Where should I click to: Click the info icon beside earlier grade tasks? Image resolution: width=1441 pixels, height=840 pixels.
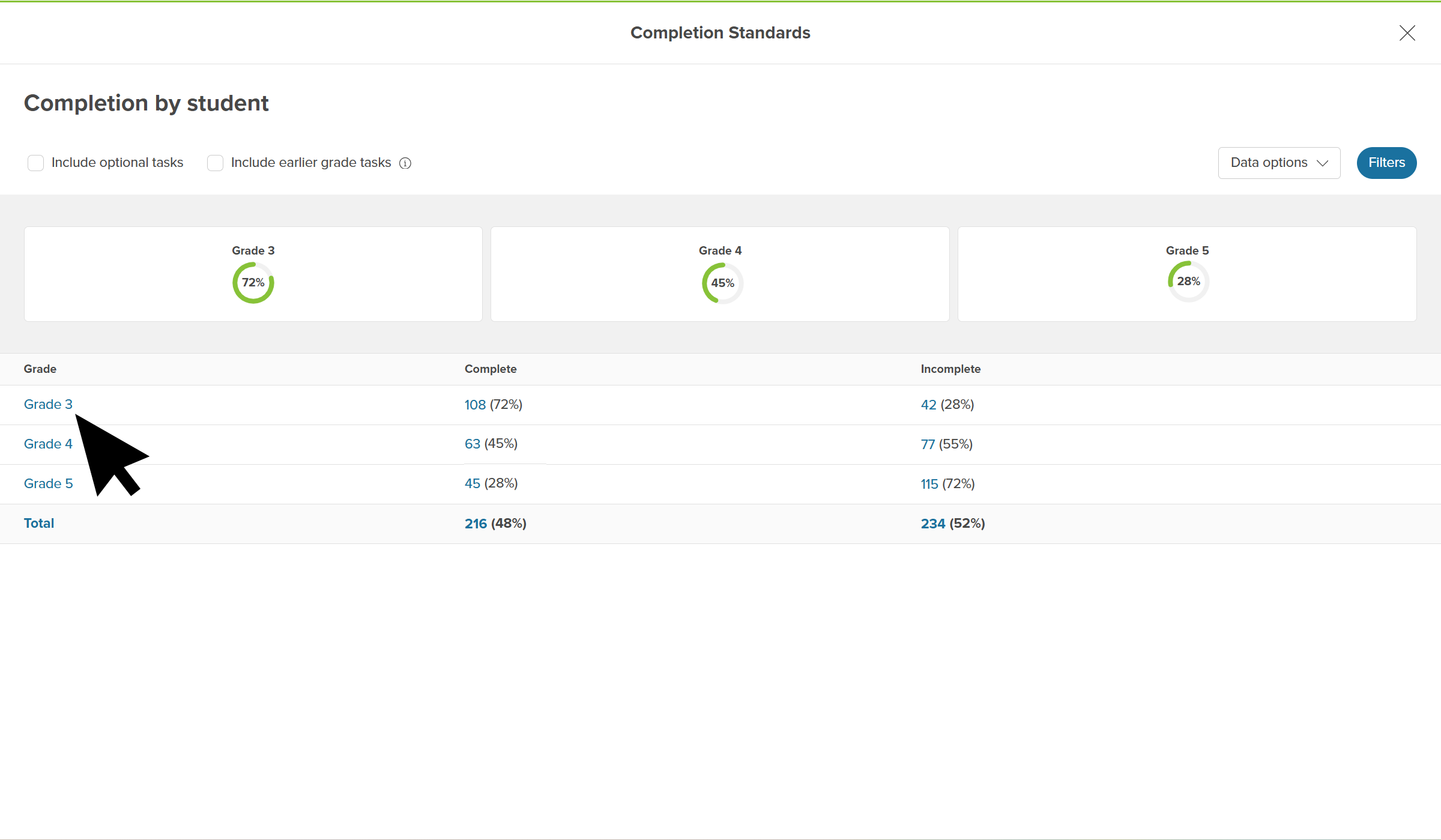coord(405,163)
